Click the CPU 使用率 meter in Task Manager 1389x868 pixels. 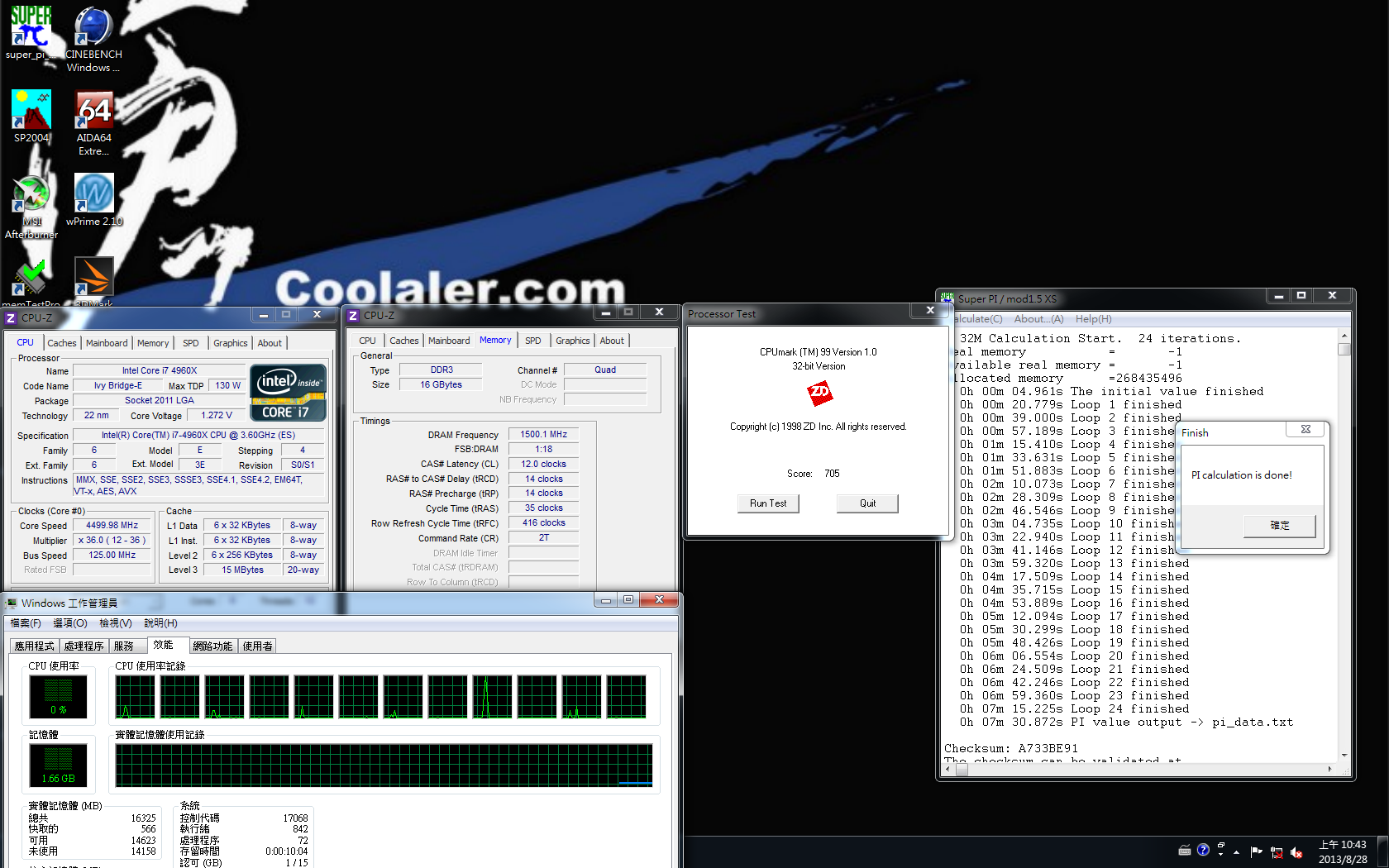58,696
